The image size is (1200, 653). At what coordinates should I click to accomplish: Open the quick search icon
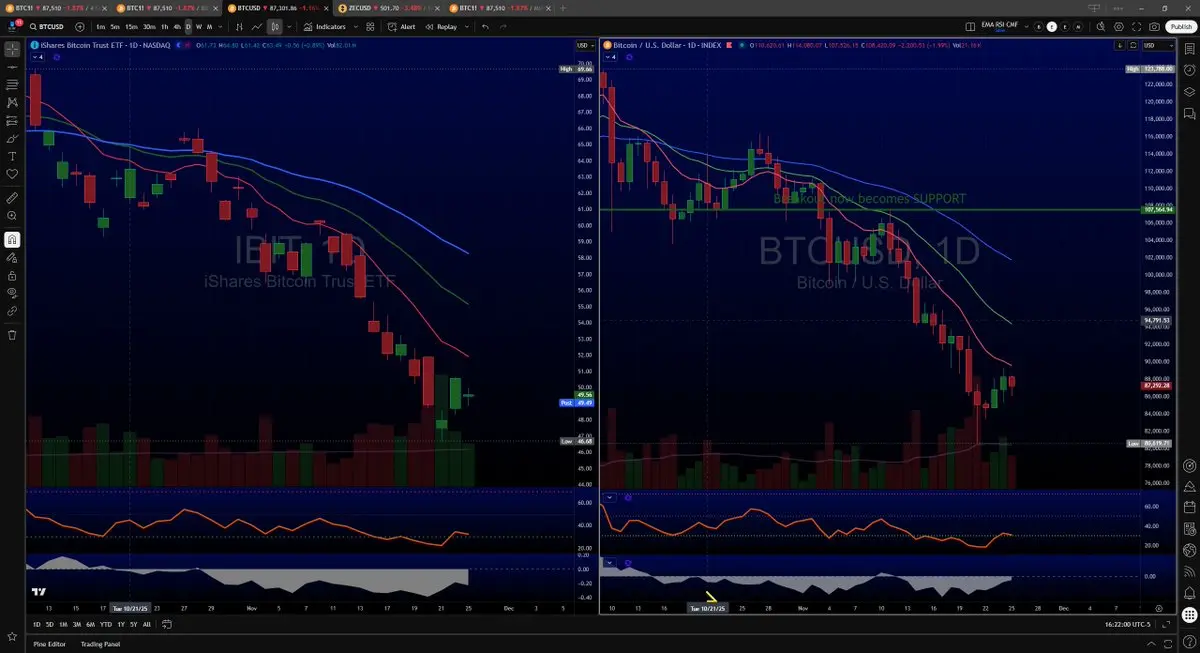point(1100,26)
